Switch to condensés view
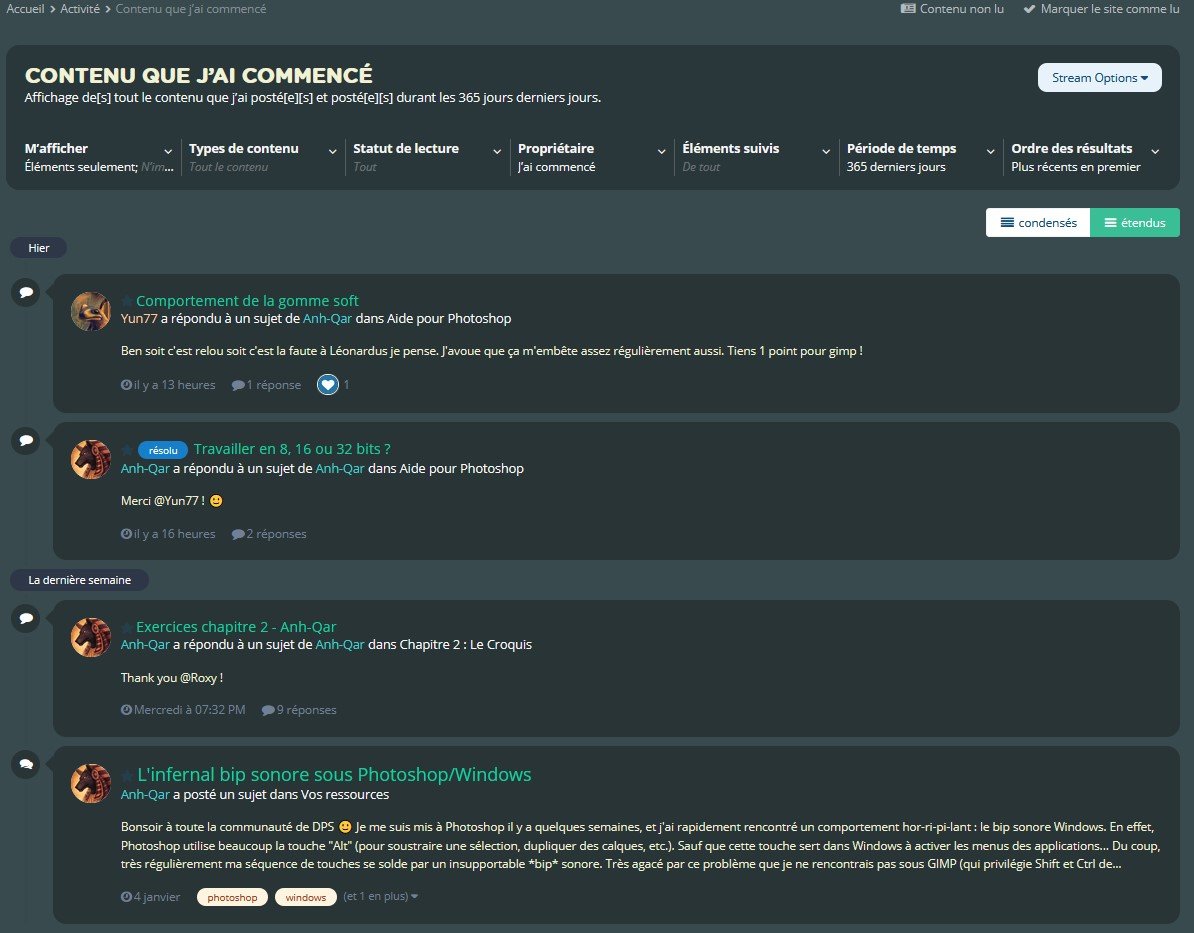Viewport: 1194px width, 933px height. pyautogui.click(x=1038, y=223)
